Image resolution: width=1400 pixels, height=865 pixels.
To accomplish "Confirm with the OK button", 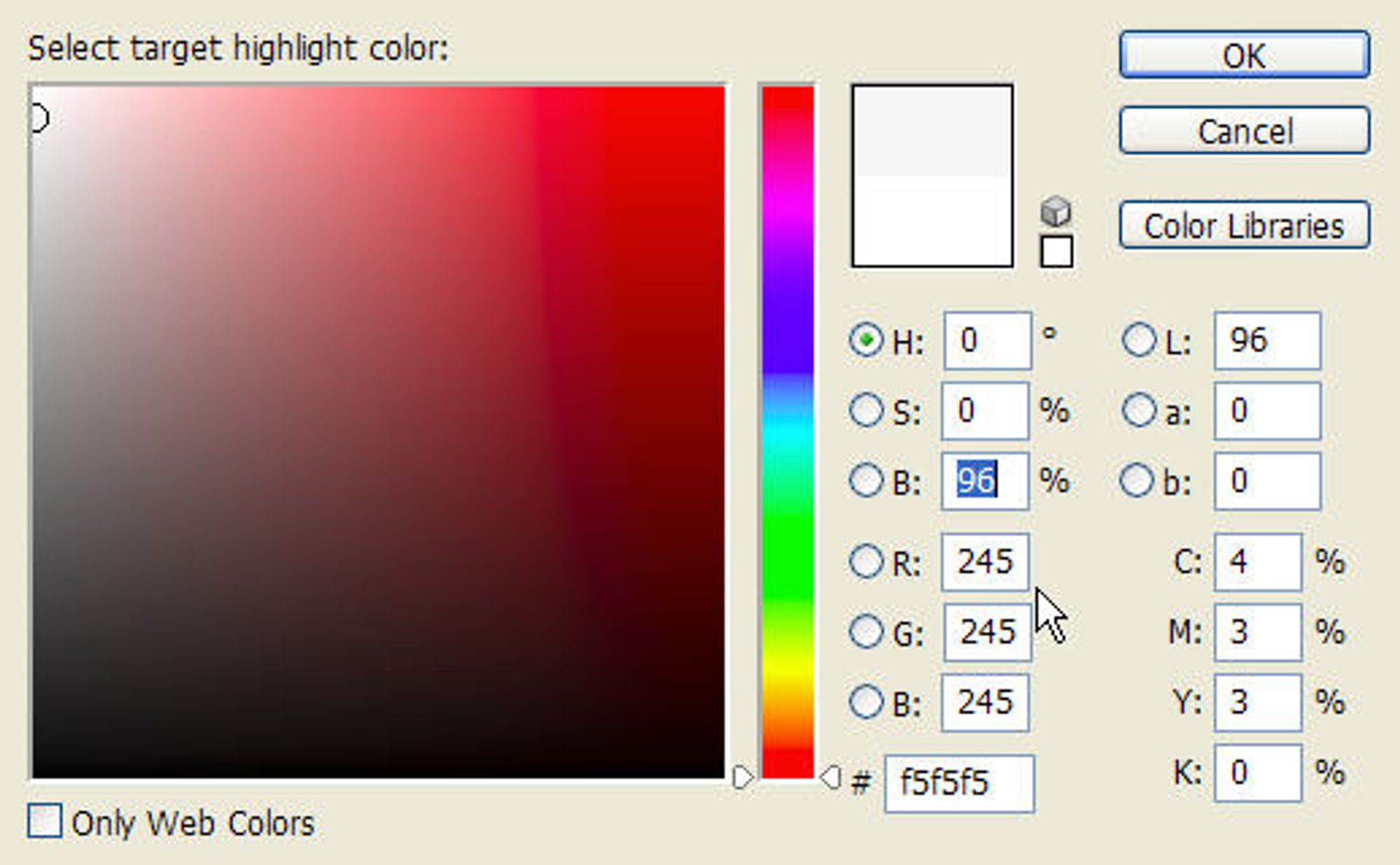I will pos(1244,55).
